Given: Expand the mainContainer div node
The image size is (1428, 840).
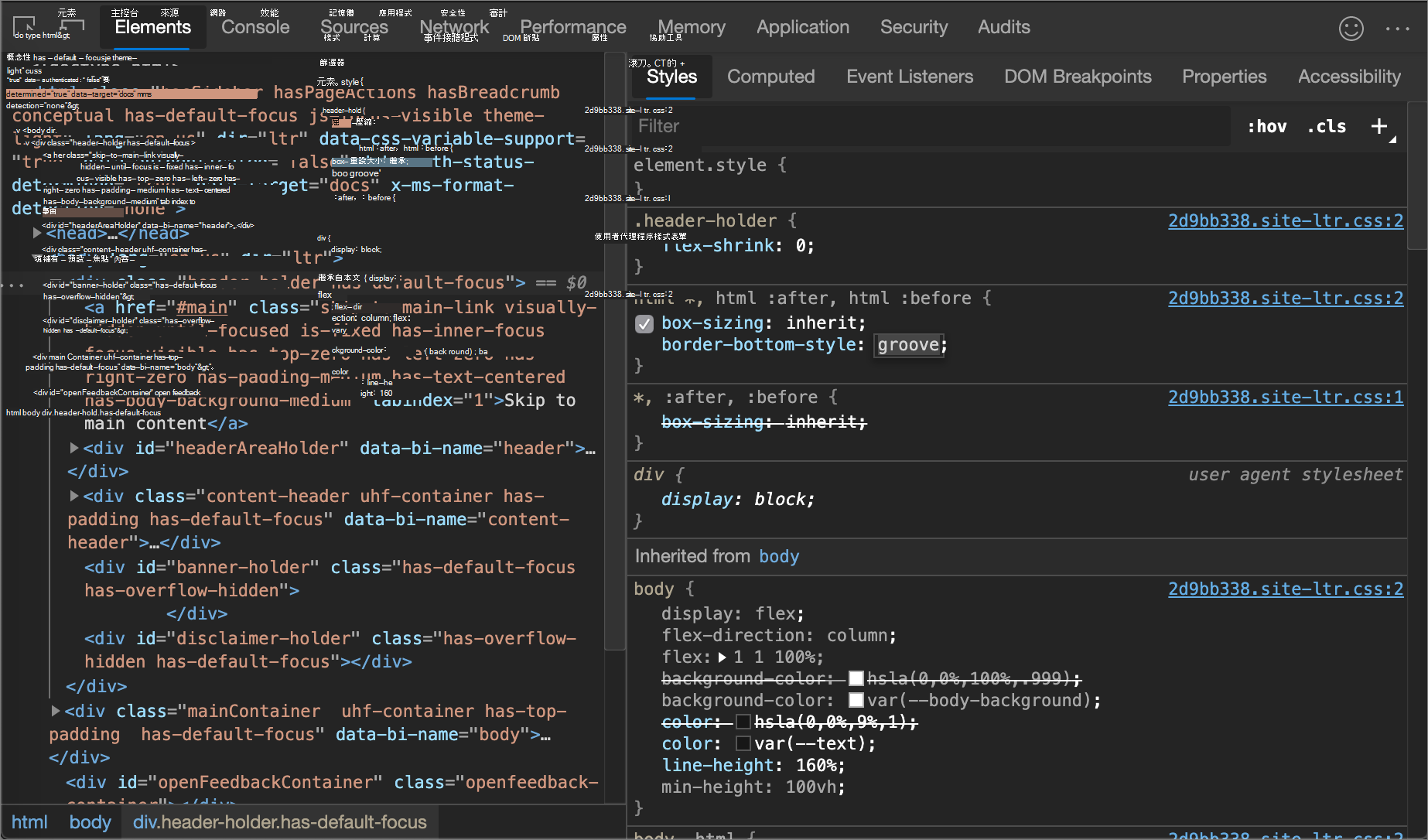Looking at the screenshot, I should 56,711.
